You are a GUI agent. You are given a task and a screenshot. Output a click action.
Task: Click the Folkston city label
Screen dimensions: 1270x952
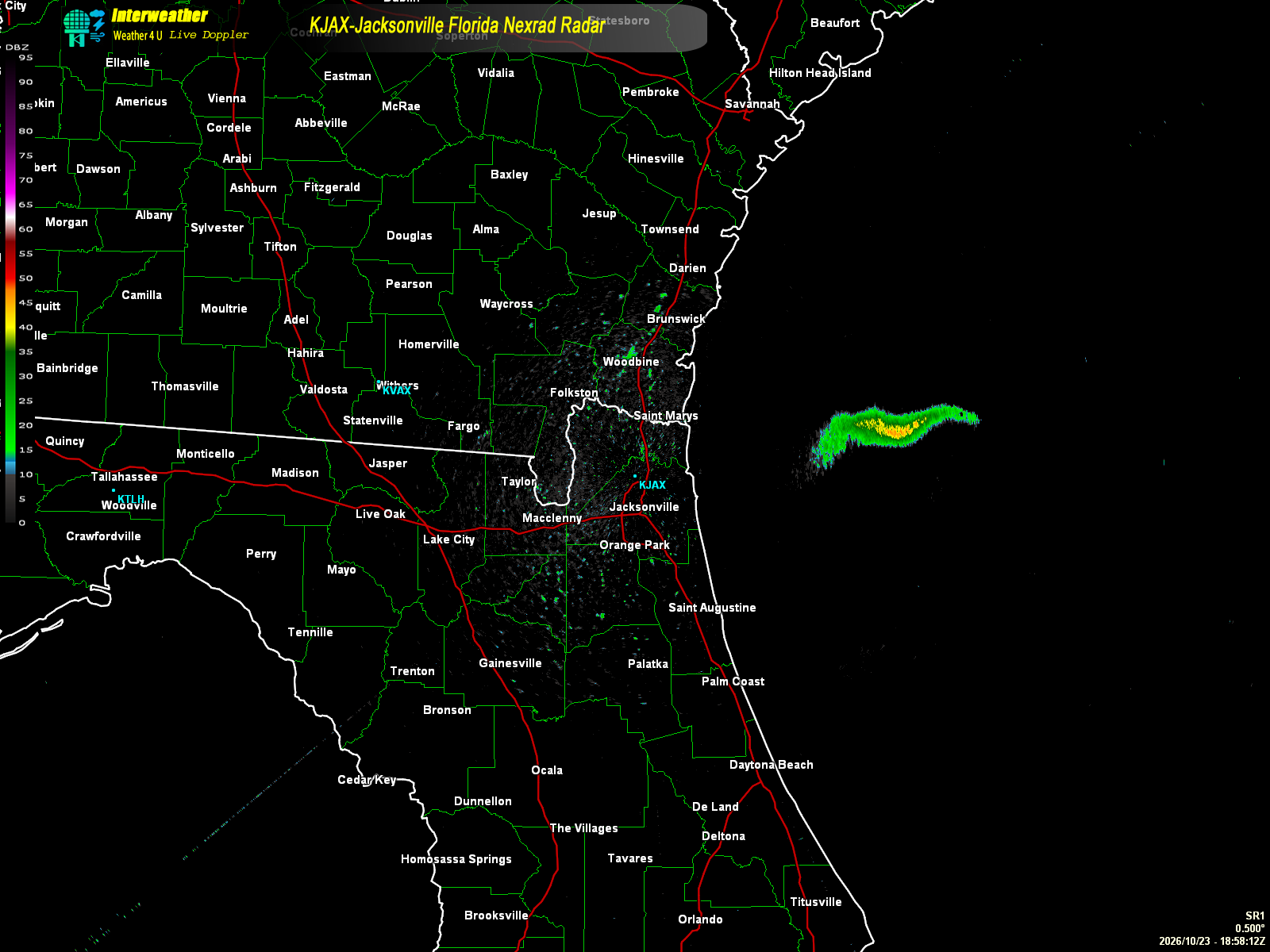(x=575, y=393)
